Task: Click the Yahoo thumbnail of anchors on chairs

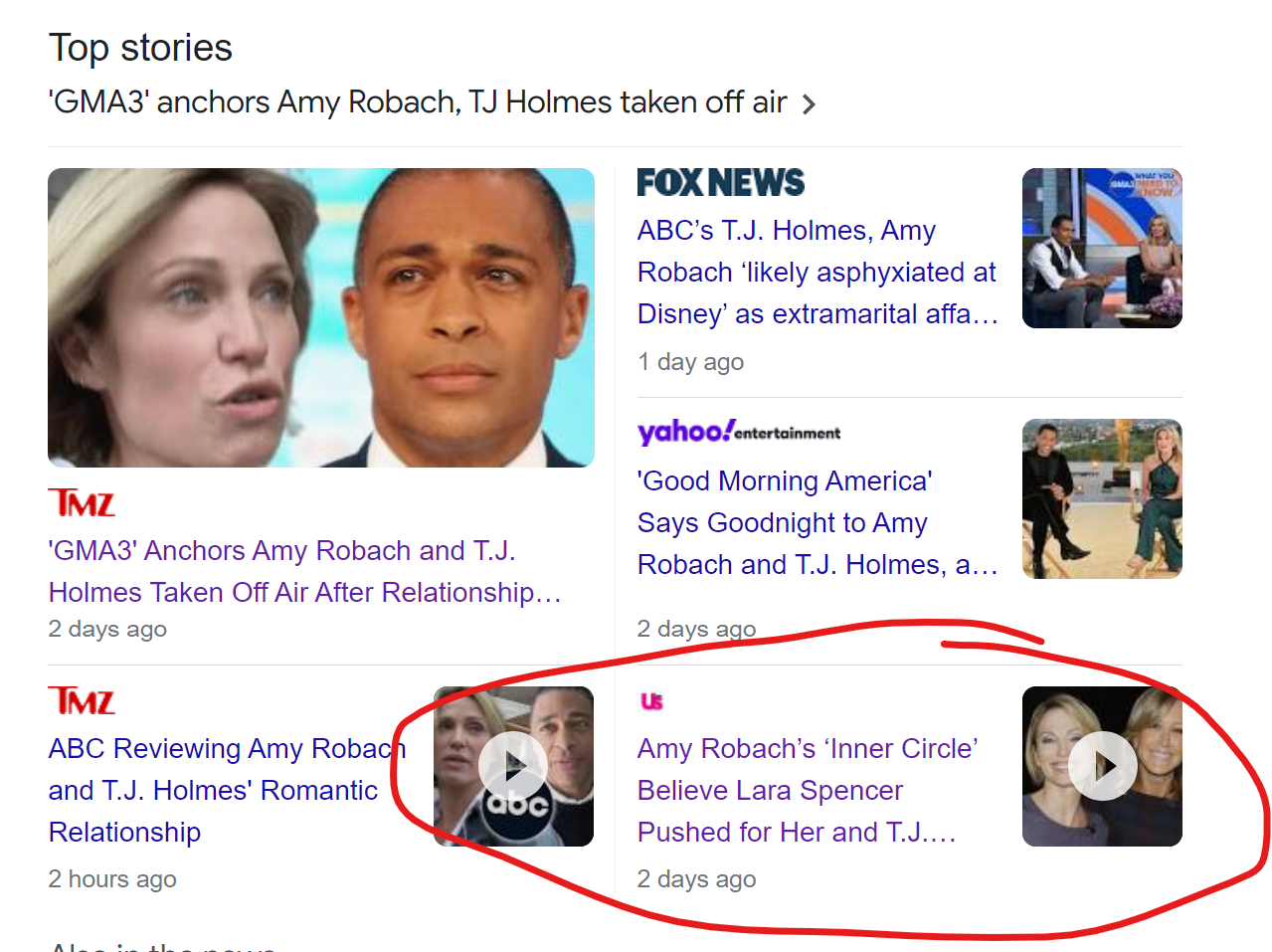Action: 1102,498
